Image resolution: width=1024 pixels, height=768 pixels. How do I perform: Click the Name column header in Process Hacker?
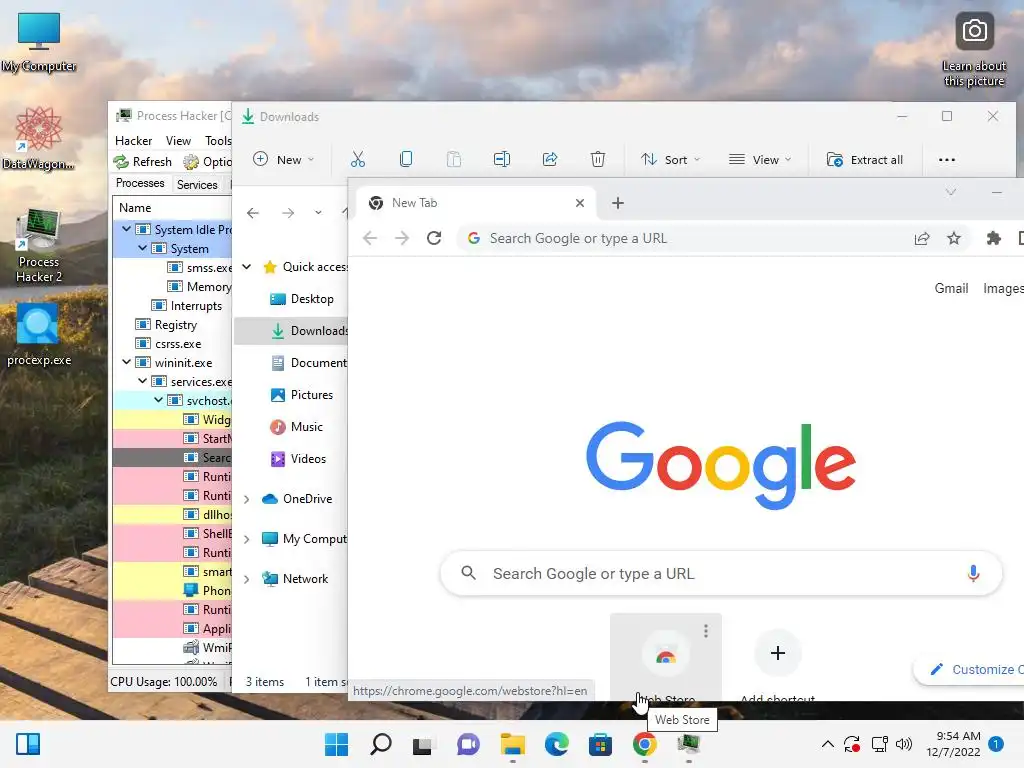coord(172,208)
